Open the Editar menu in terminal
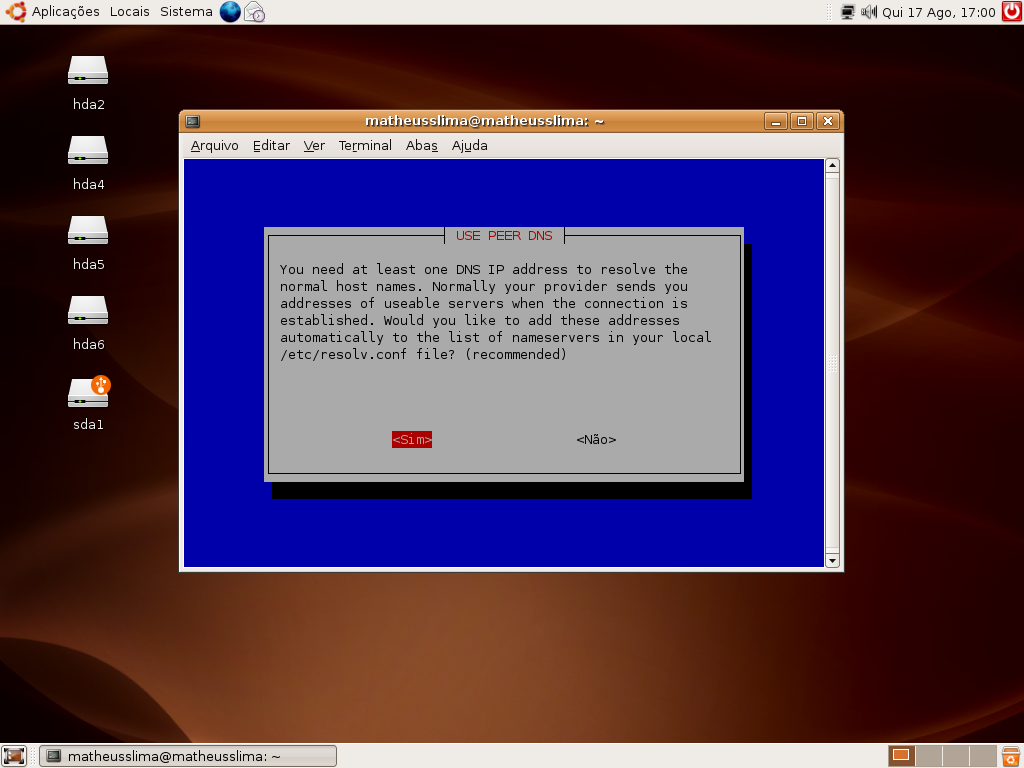The width and height of the screenshot is (1024, 768). 271,146
